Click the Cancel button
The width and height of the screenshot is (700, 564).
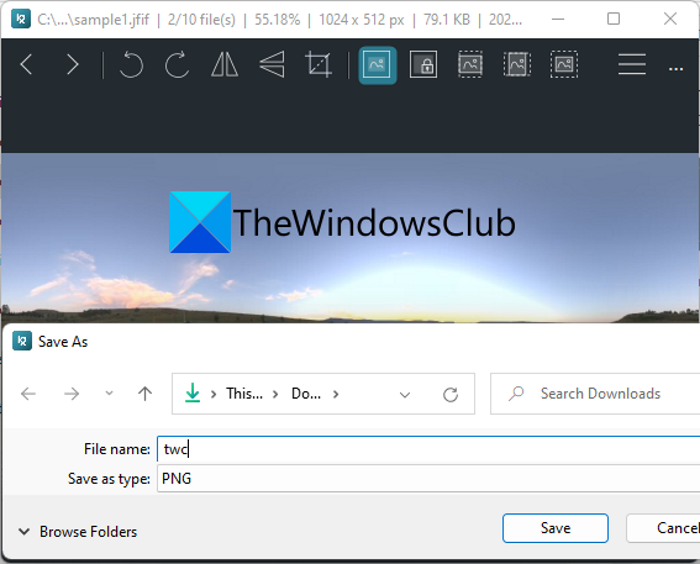663,528
